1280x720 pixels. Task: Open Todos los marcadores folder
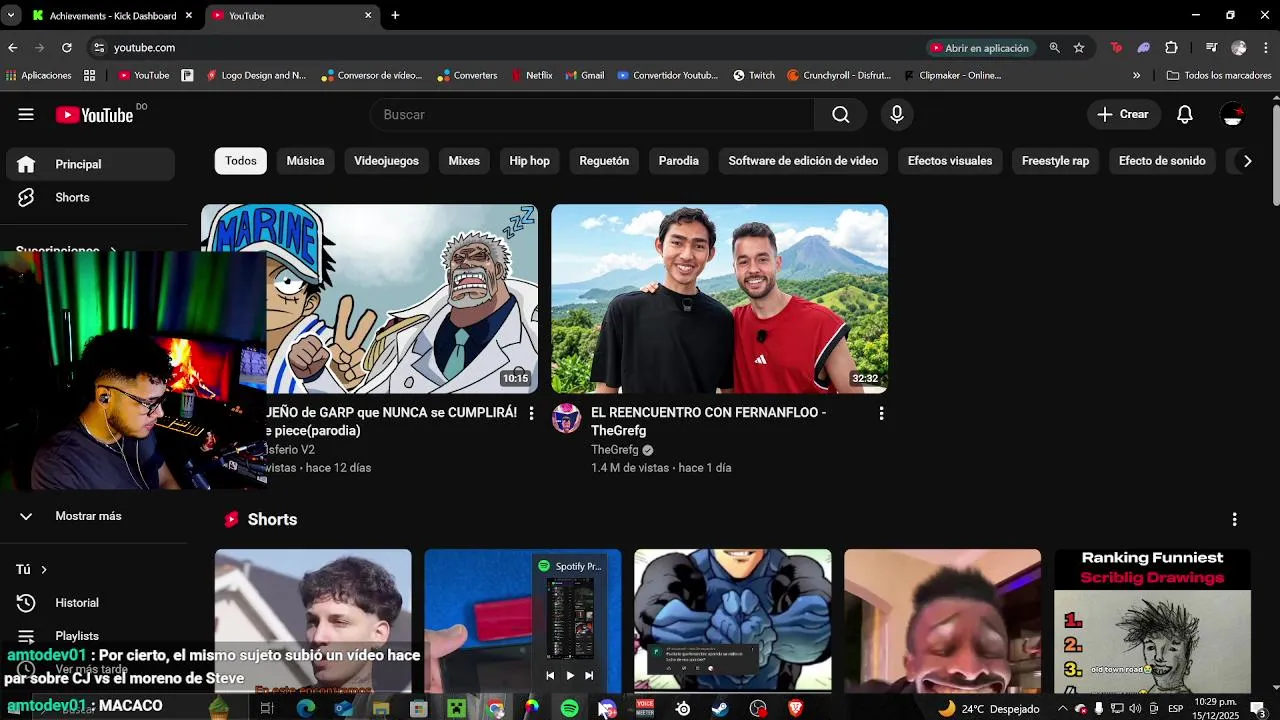point(1218,75)
